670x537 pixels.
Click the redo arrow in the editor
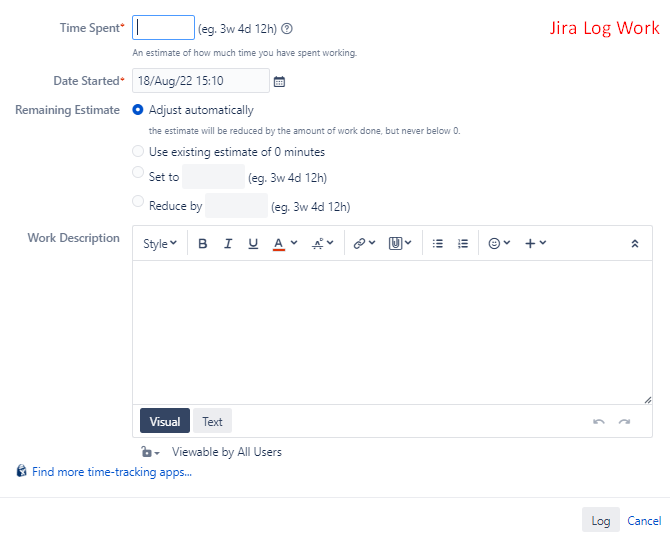[x=624, y=422]
